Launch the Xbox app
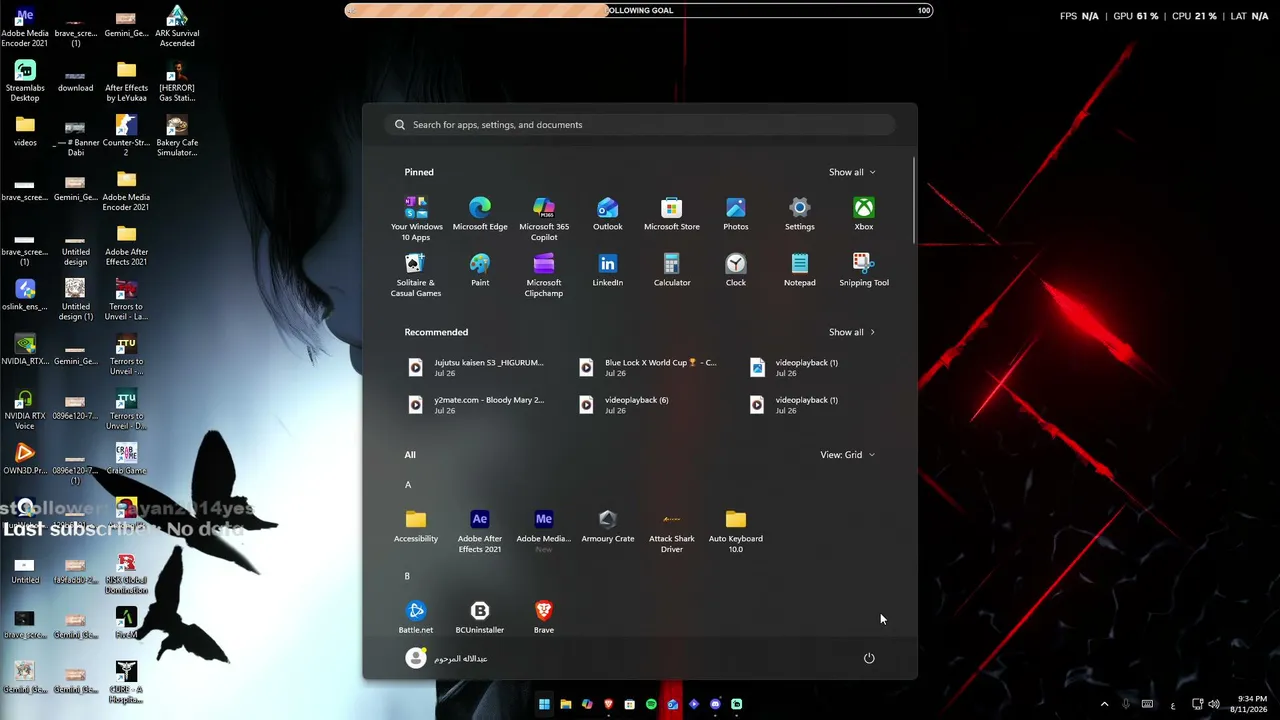 click(x=864, y=214)
